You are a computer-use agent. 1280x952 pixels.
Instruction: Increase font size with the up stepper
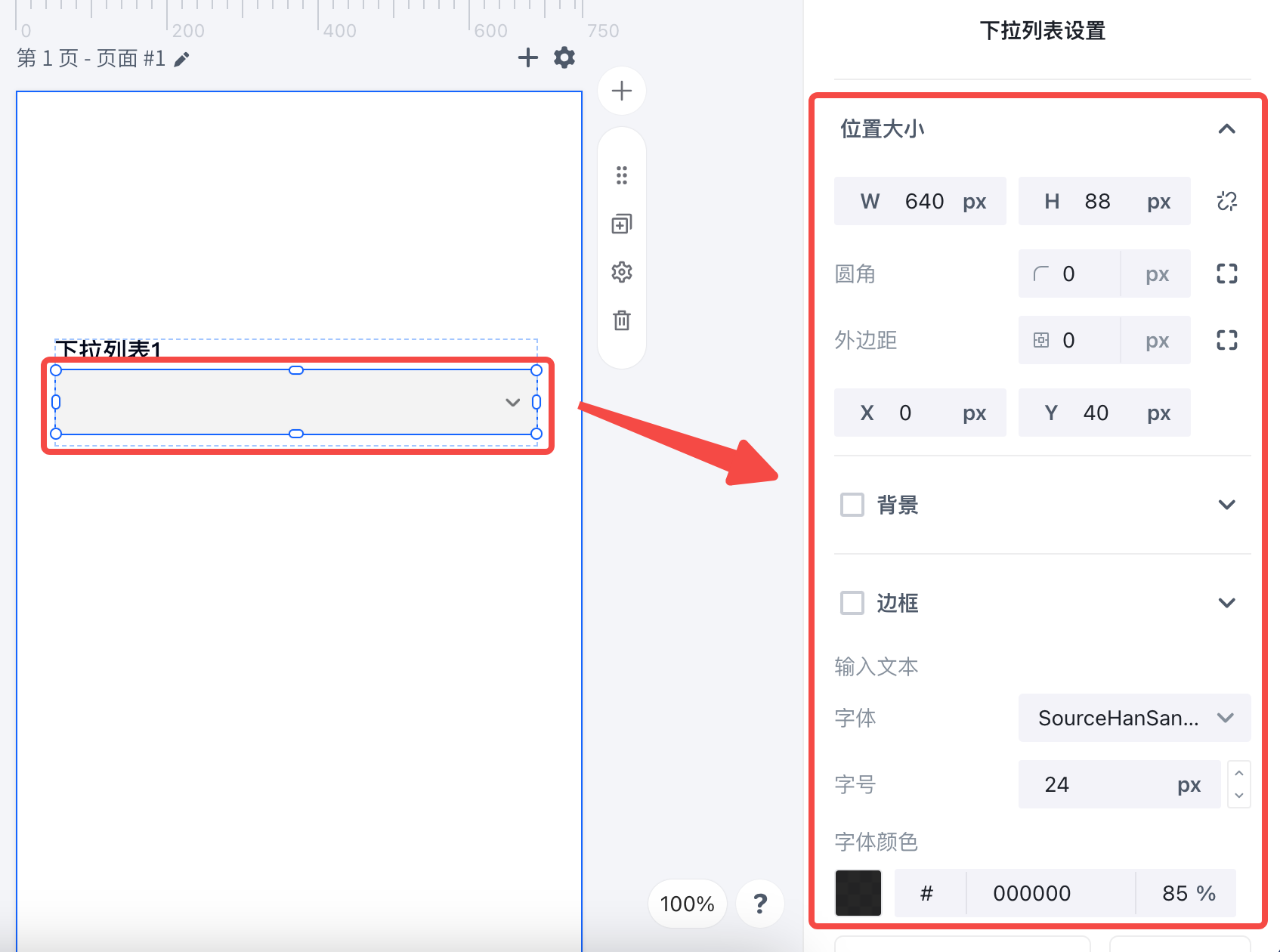coord(1239,773)
